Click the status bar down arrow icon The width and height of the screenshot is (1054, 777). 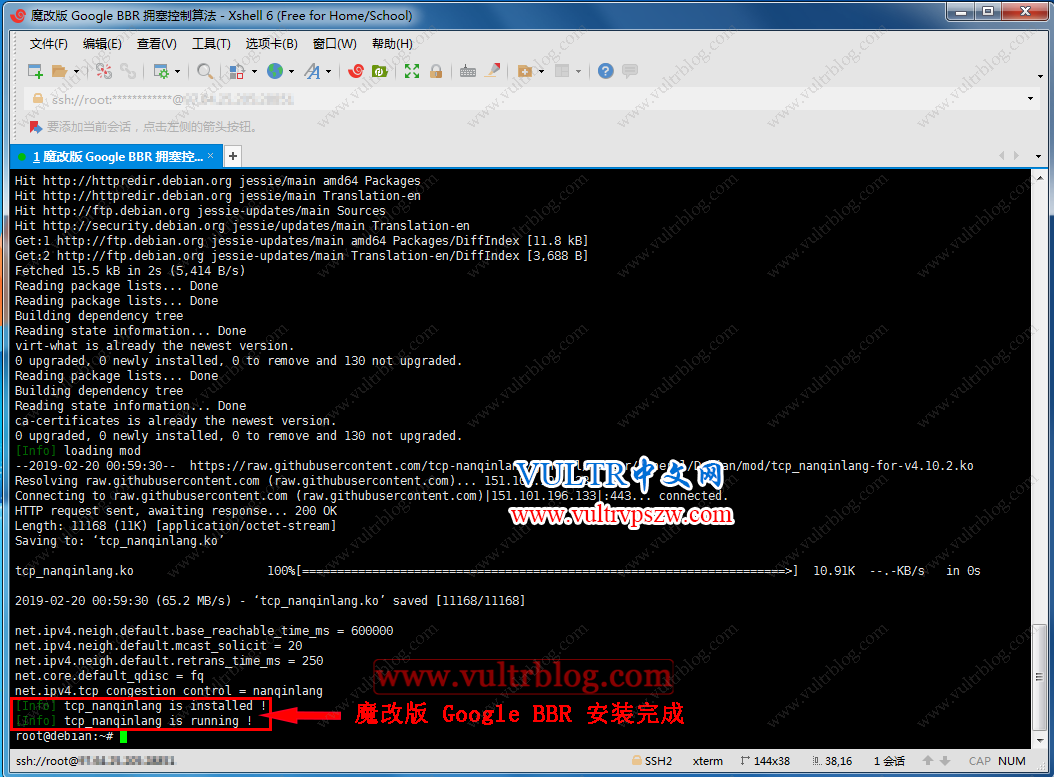[x=945, y=761]
